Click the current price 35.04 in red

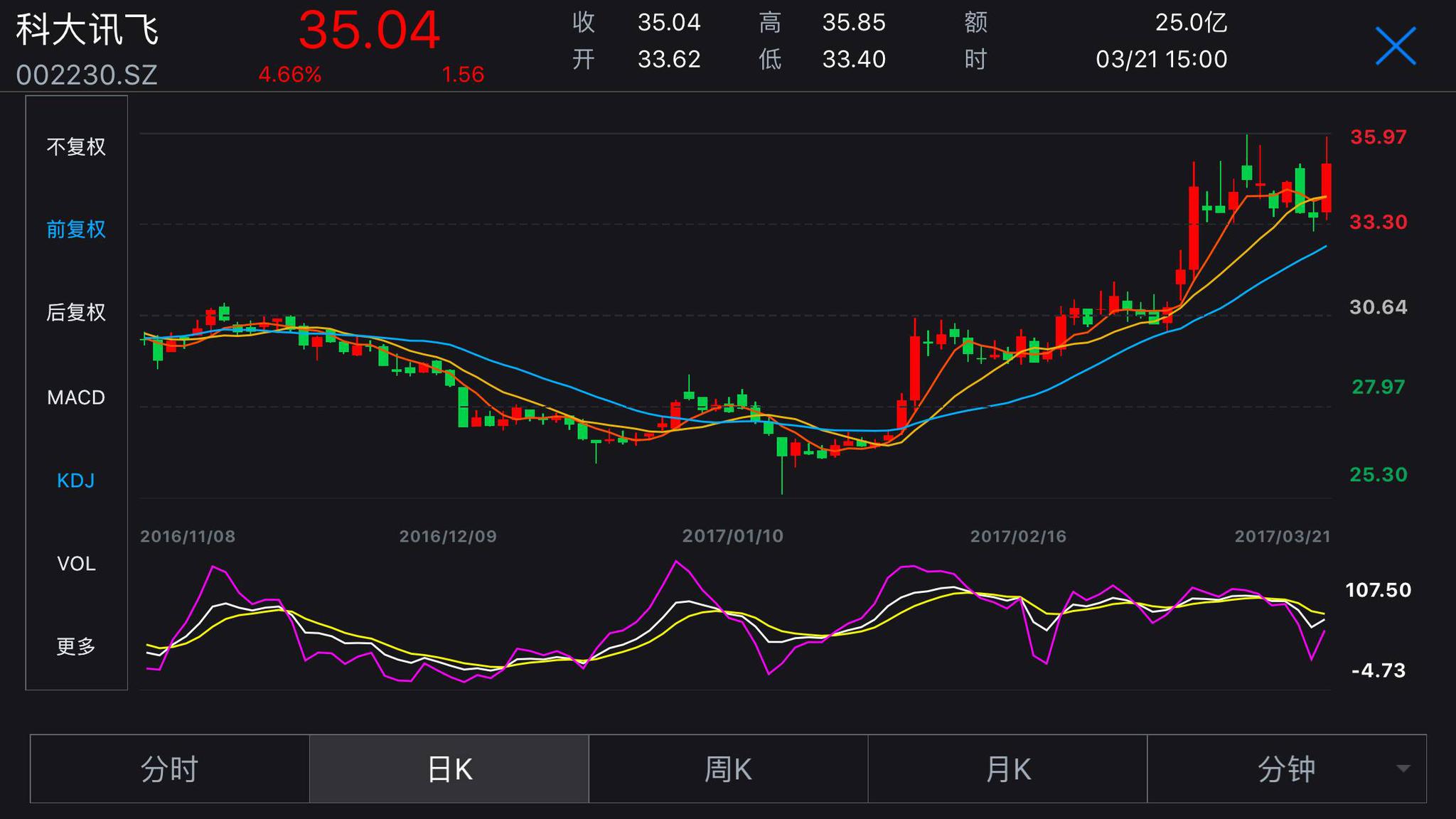[370, 30]
